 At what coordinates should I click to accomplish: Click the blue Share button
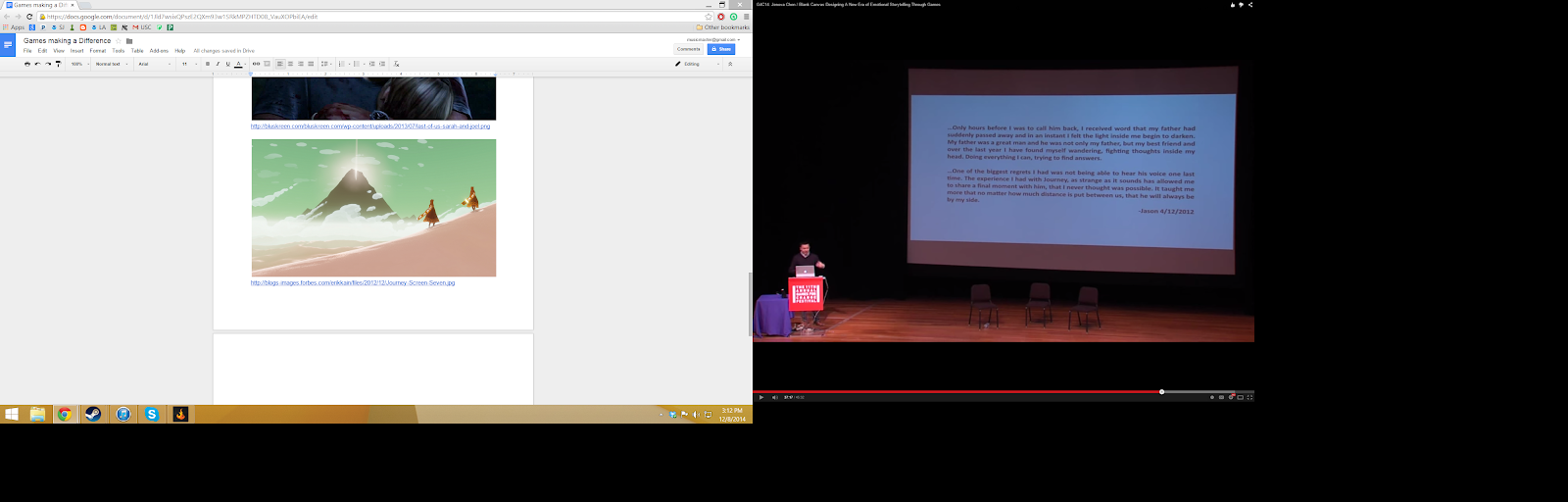pos(721,49)
